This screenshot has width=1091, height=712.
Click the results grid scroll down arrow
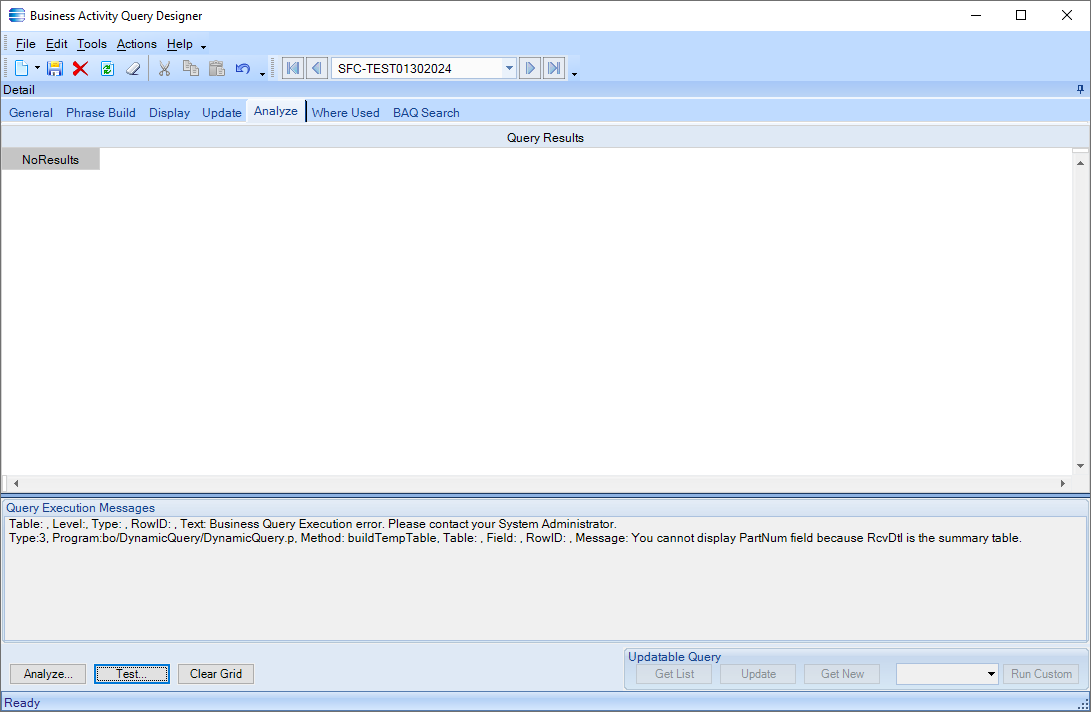[x=1080, y=466]
